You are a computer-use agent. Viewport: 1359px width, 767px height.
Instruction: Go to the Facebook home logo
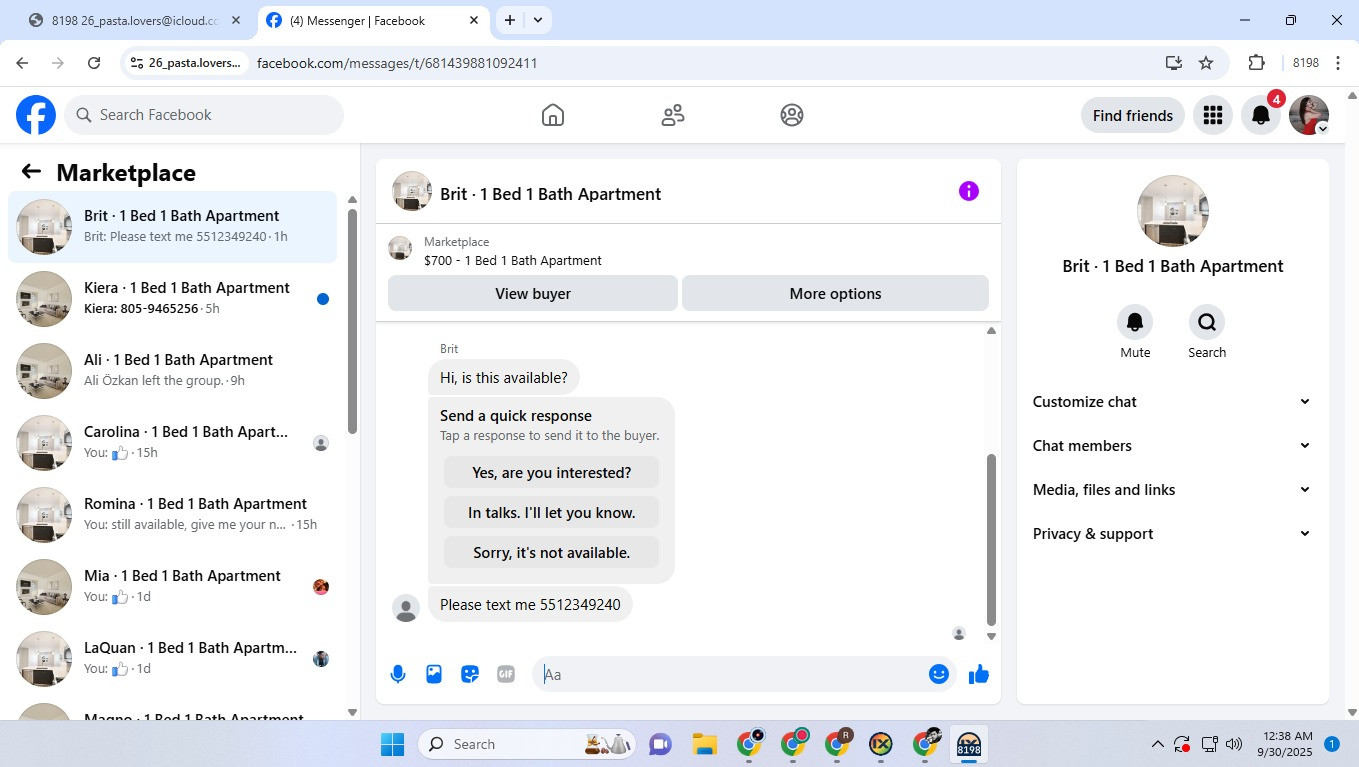click(36, 115)
